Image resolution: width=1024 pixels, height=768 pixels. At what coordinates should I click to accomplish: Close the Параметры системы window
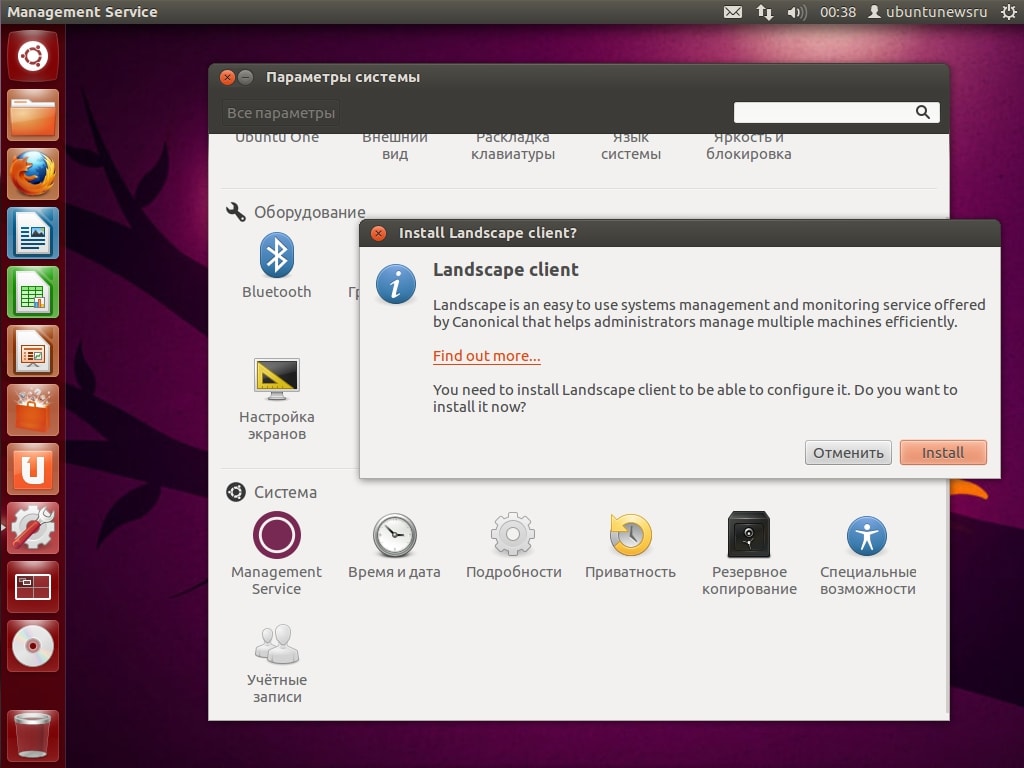point(227,78)
